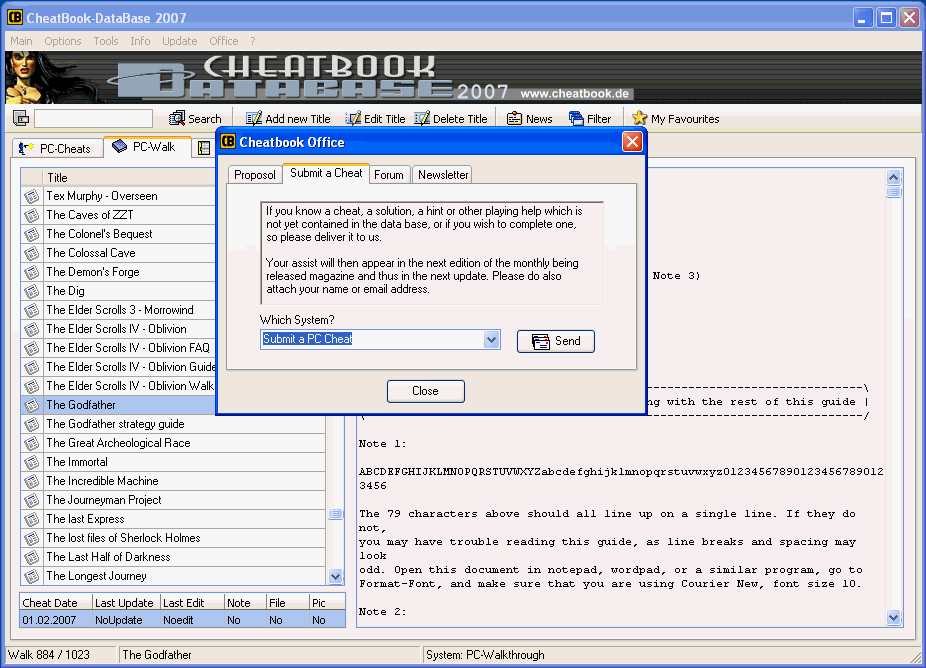
Task: Open the Forum tab
Action: 389,175
